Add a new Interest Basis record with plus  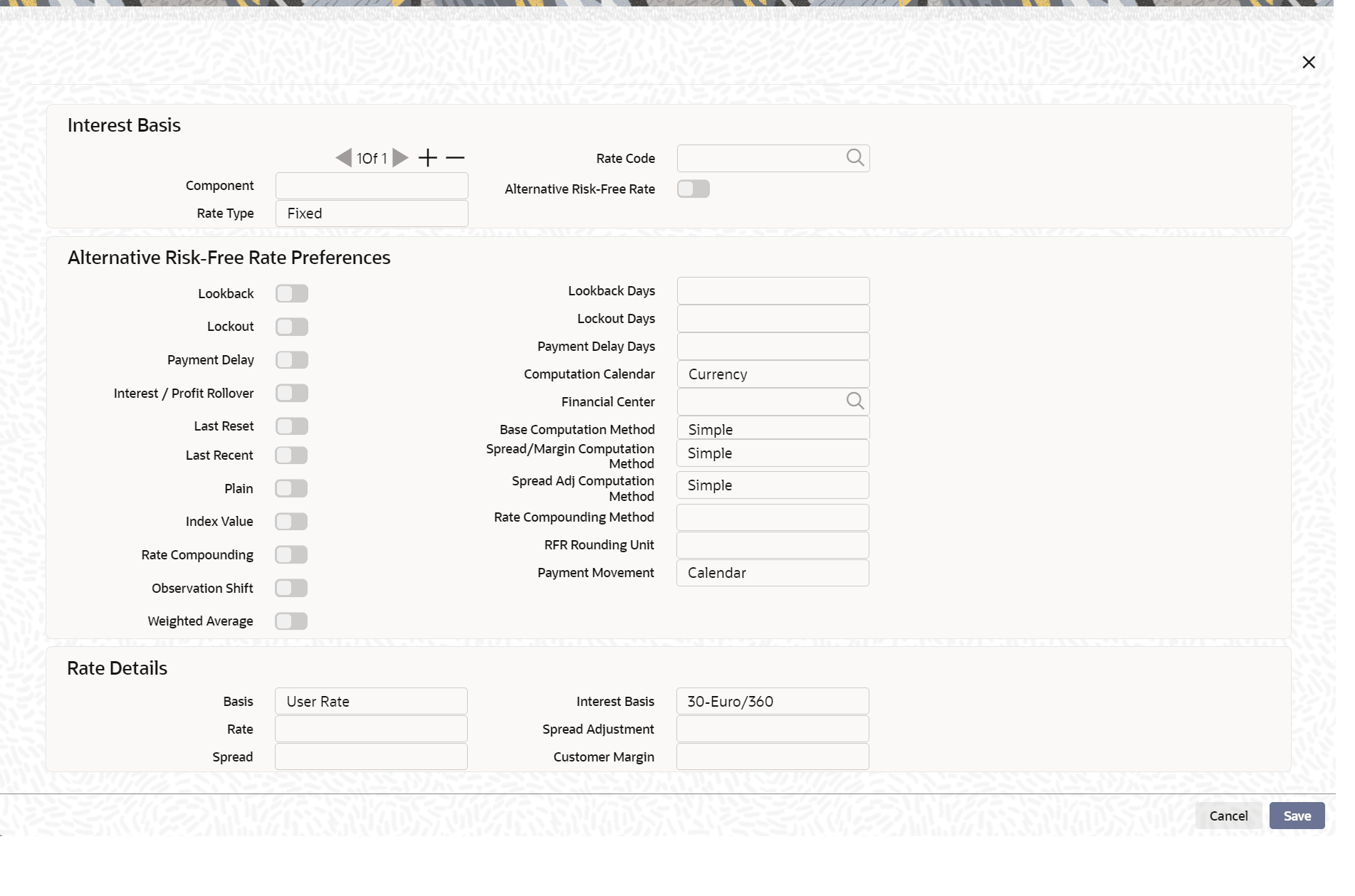tap(428, 158)
